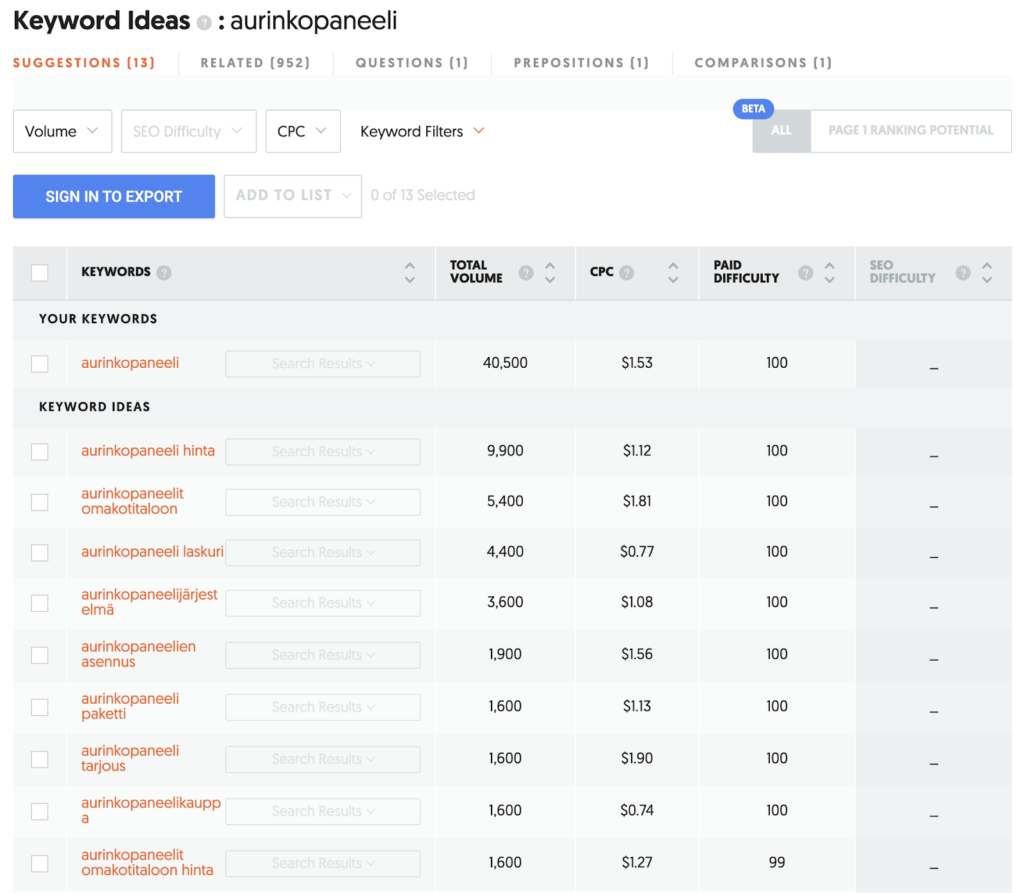Open the Prepositions (1) tab
Viewport: 1024px width, 893px height.
coord(581,63)
